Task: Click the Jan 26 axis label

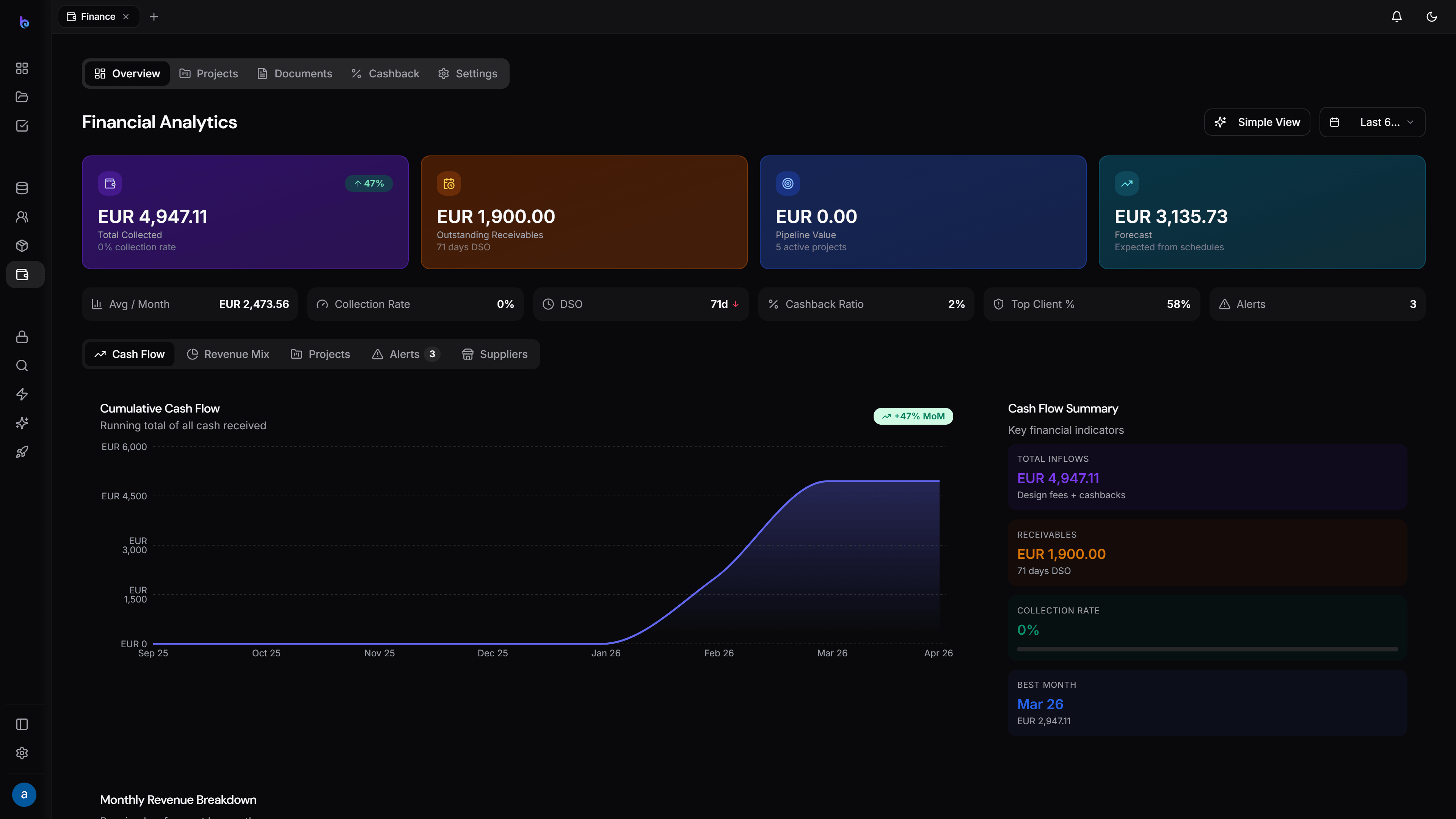Action: (x=606, y=653)
